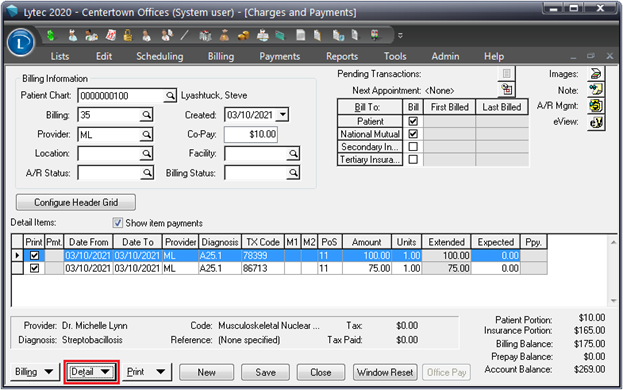
Task: Click the 75.00 Amount cell
Action: (x=367, y=268)
